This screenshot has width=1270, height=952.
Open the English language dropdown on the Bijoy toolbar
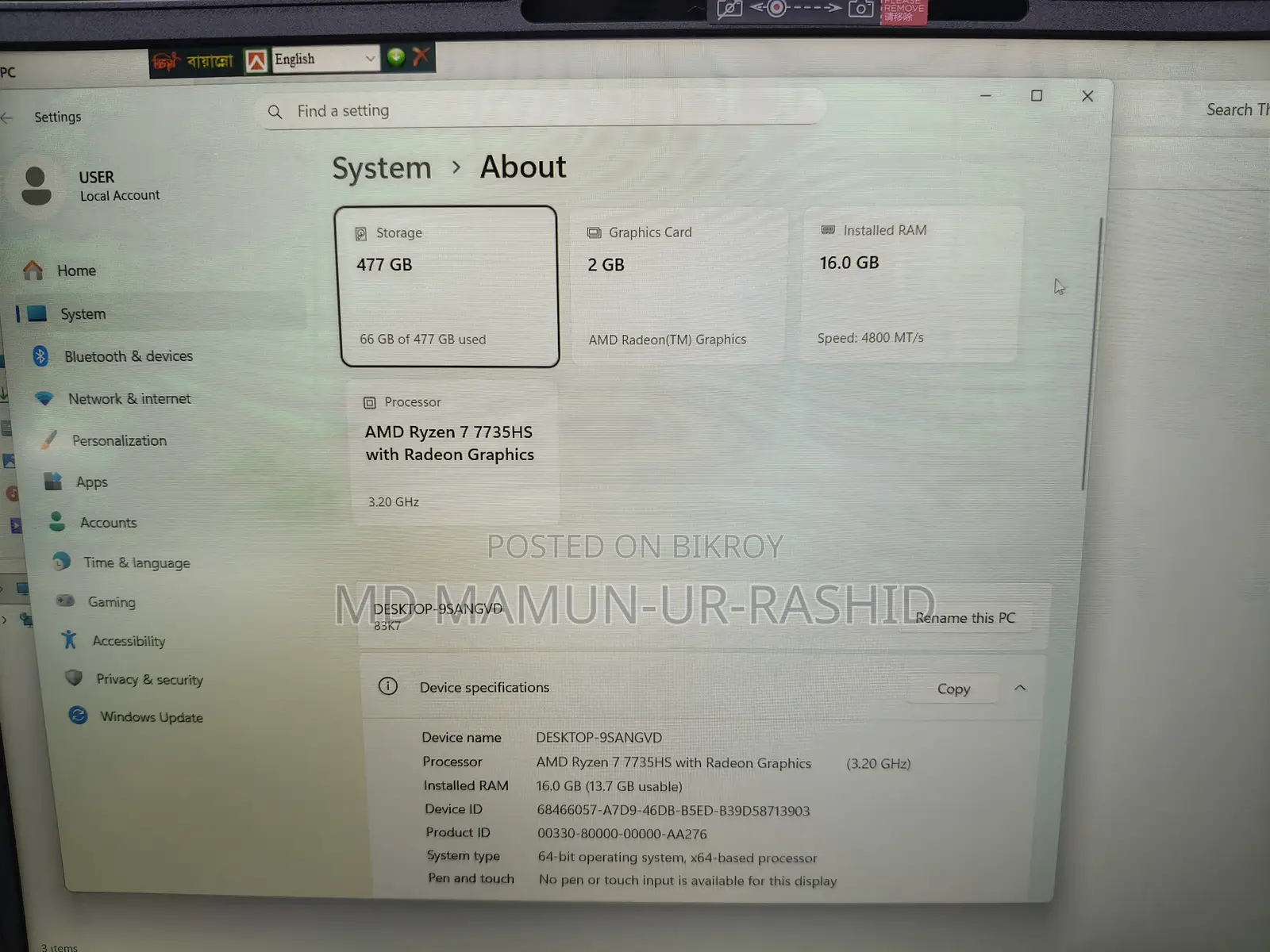(x=325, y=59)
